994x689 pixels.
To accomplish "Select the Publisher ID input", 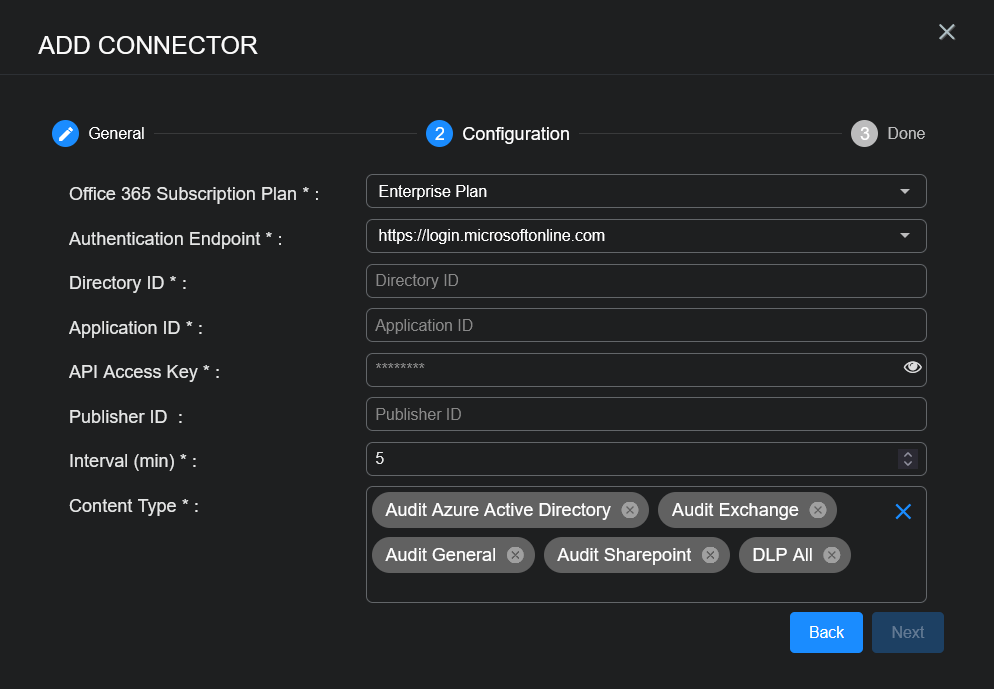I will [x=645, y=414].
